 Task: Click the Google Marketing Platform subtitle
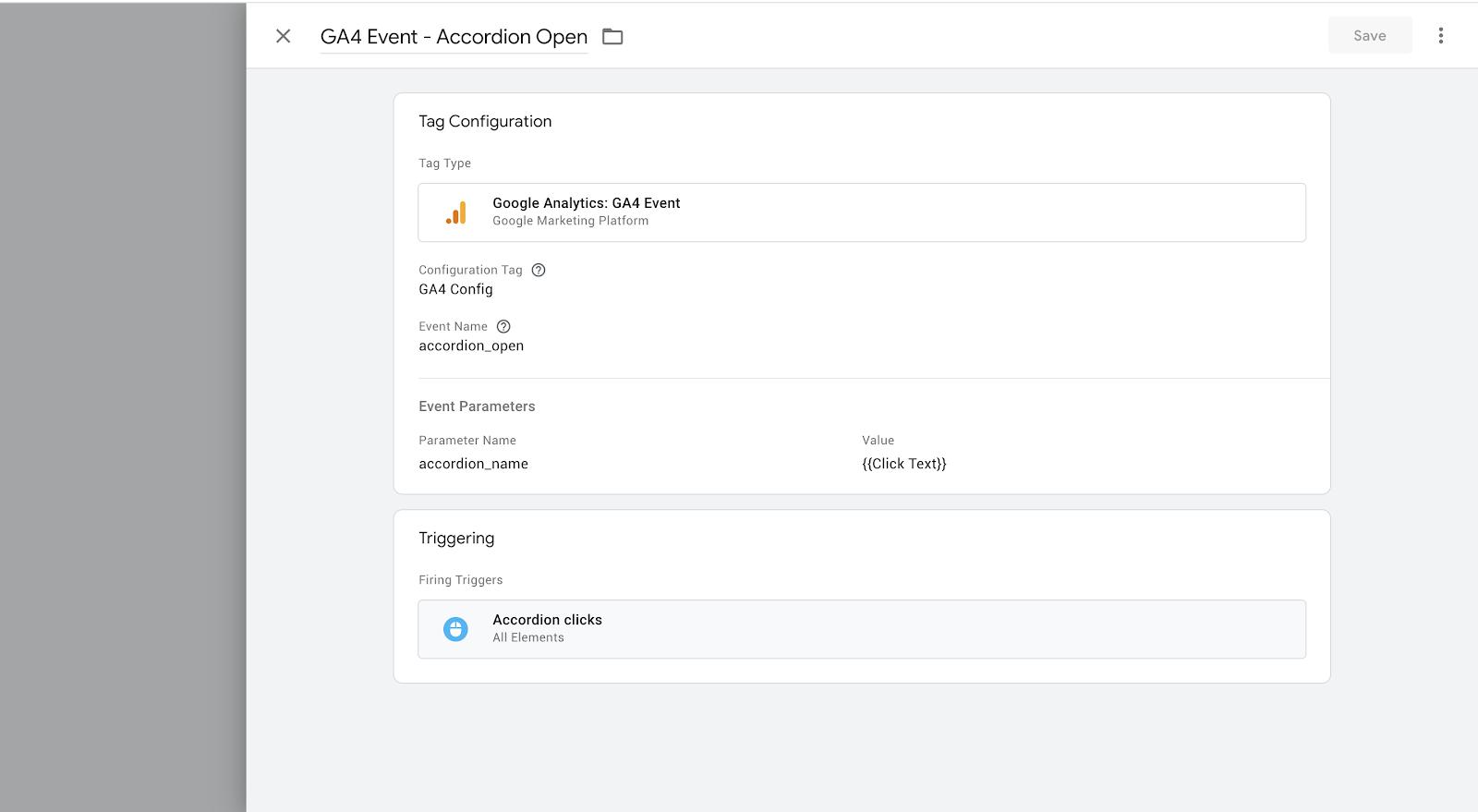point(570,221)
